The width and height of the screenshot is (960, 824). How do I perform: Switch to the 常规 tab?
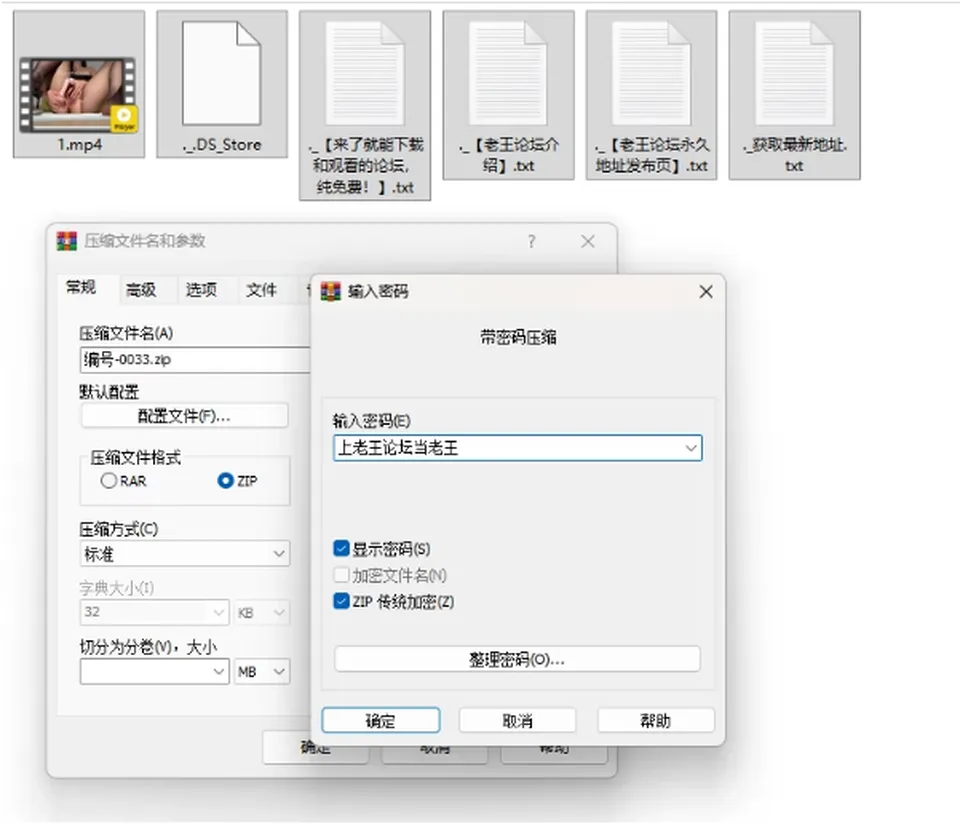point(81,287)
